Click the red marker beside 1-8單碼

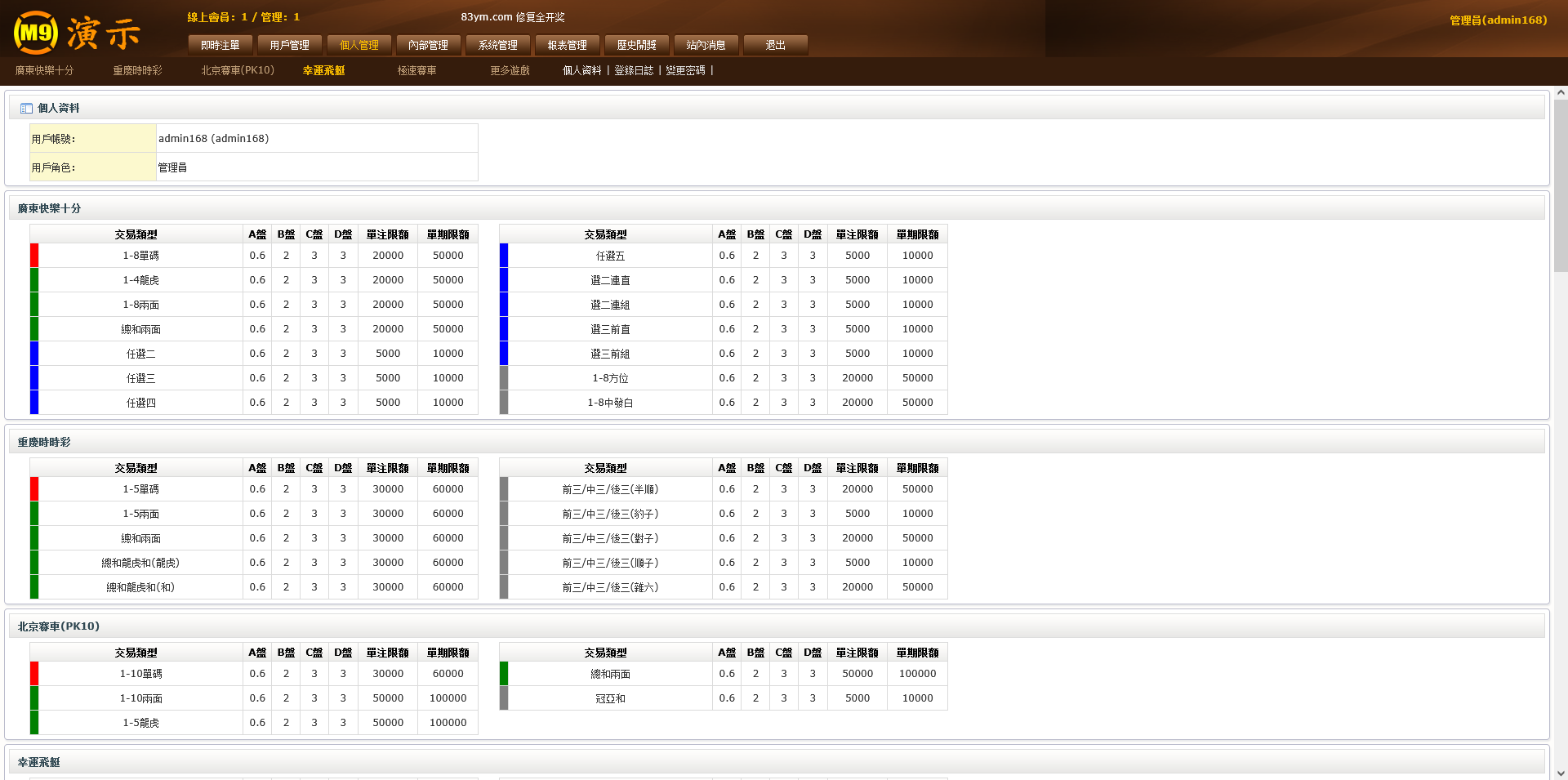(34, 256)
